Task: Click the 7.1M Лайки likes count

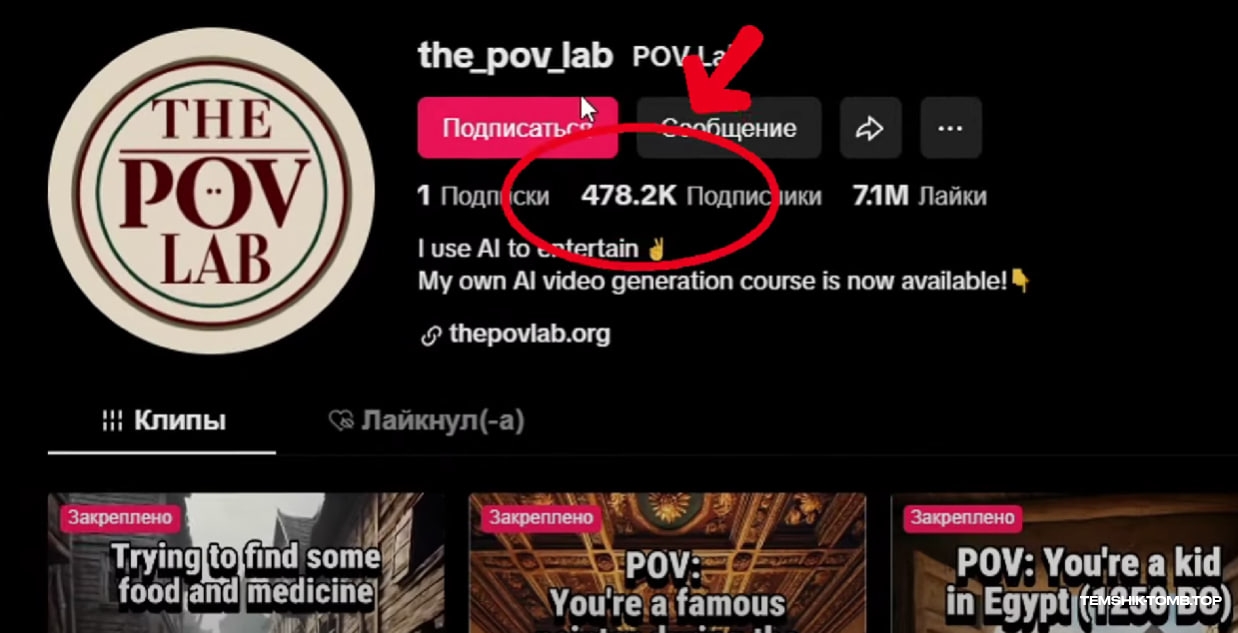Action: [x=919, y=196]
